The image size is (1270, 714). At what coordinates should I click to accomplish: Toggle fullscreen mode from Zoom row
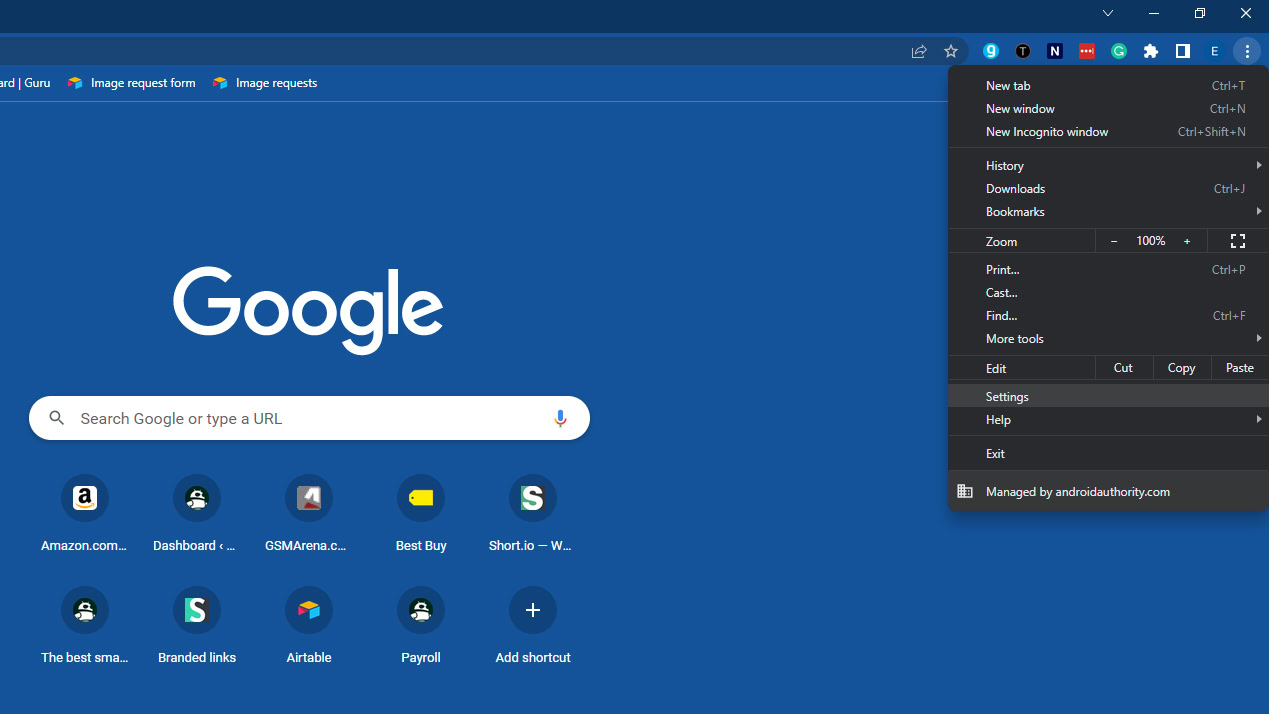click(1237, 241)
